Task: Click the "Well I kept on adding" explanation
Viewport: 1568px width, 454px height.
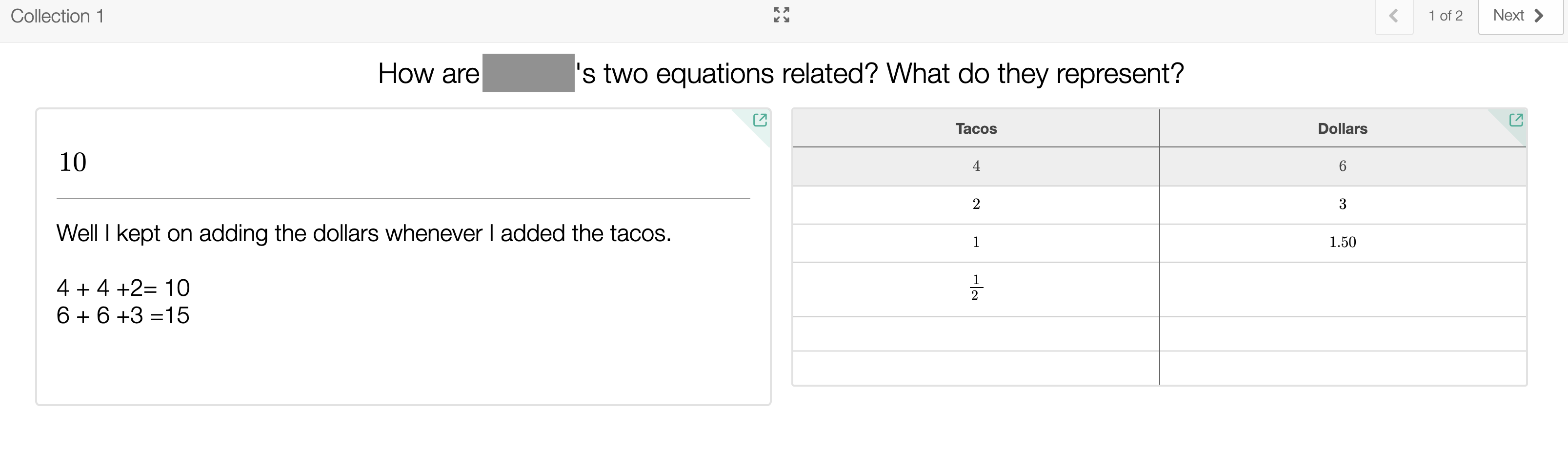Action: point(363,233)
